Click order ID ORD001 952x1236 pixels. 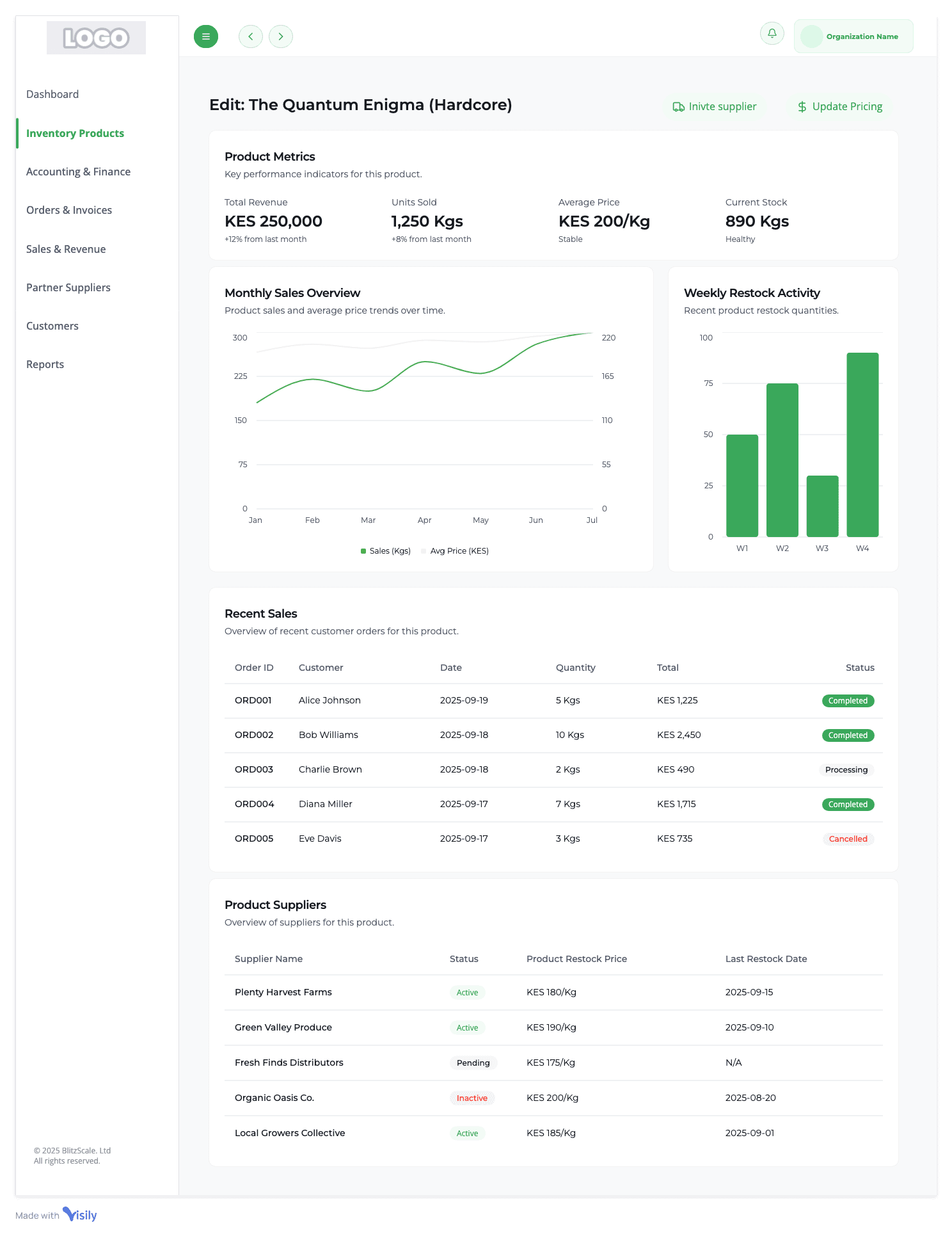[x=253, y=700]
